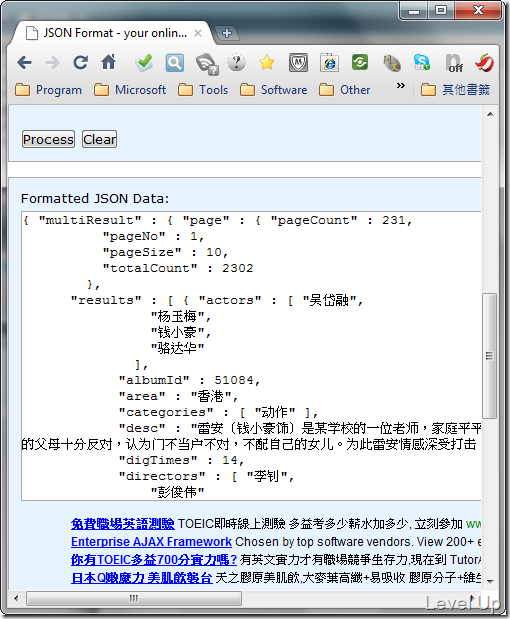Click the Formatted JSON Data label

tap(95, 199)
